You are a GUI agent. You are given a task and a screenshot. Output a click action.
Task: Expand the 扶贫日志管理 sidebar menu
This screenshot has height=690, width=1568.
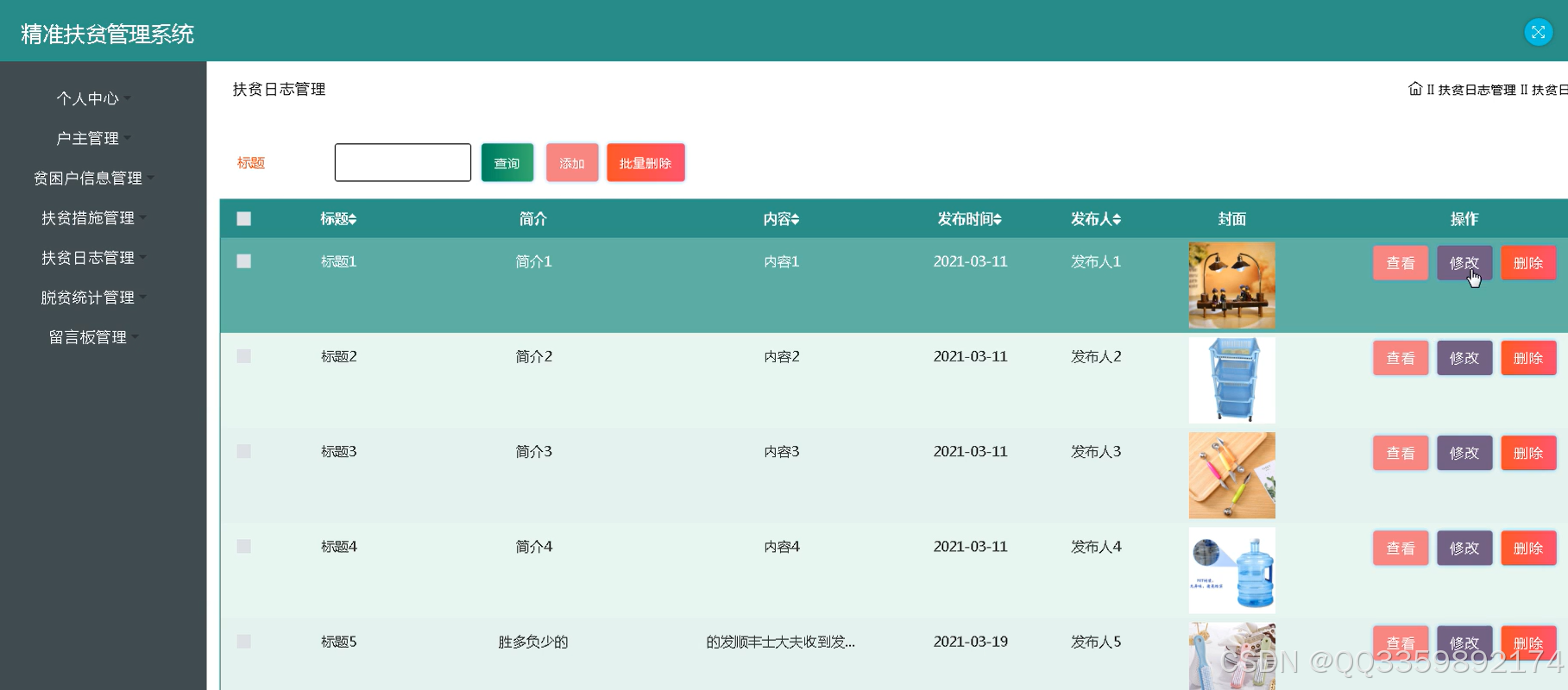click(x=93, y=257)
